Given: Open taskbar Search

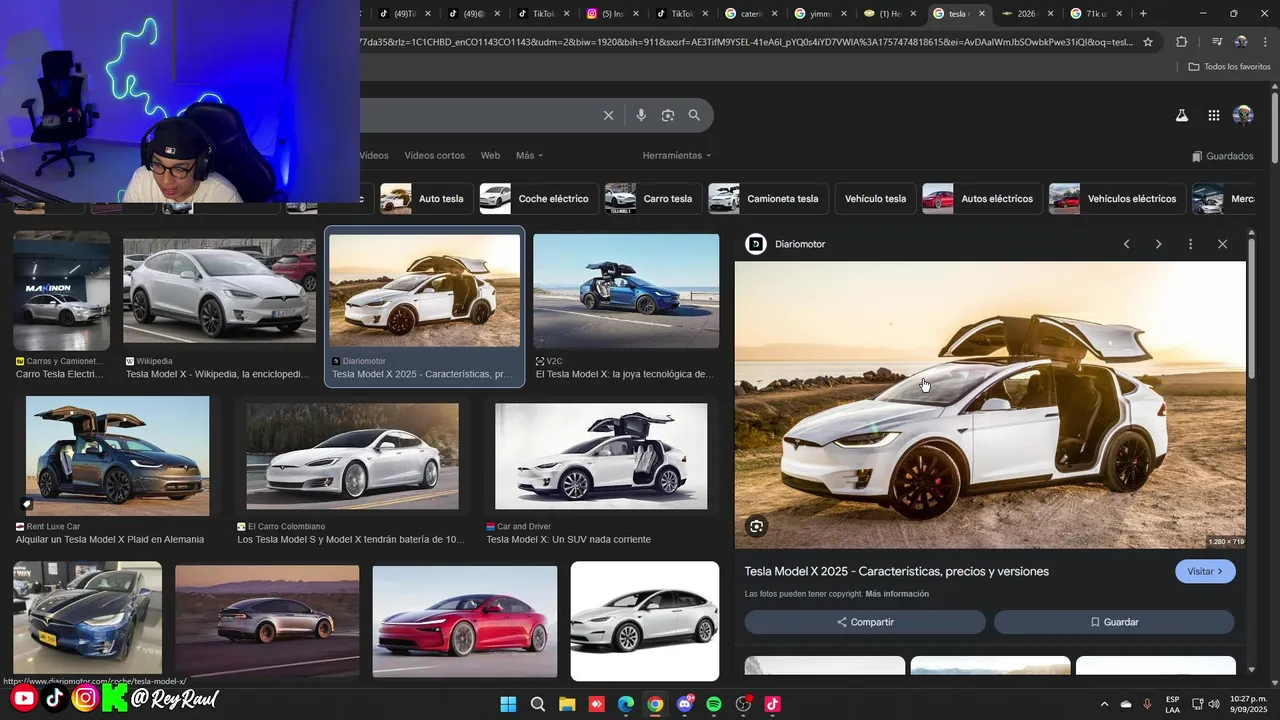Looking at the screenshot, I should (x=538, y=704).
